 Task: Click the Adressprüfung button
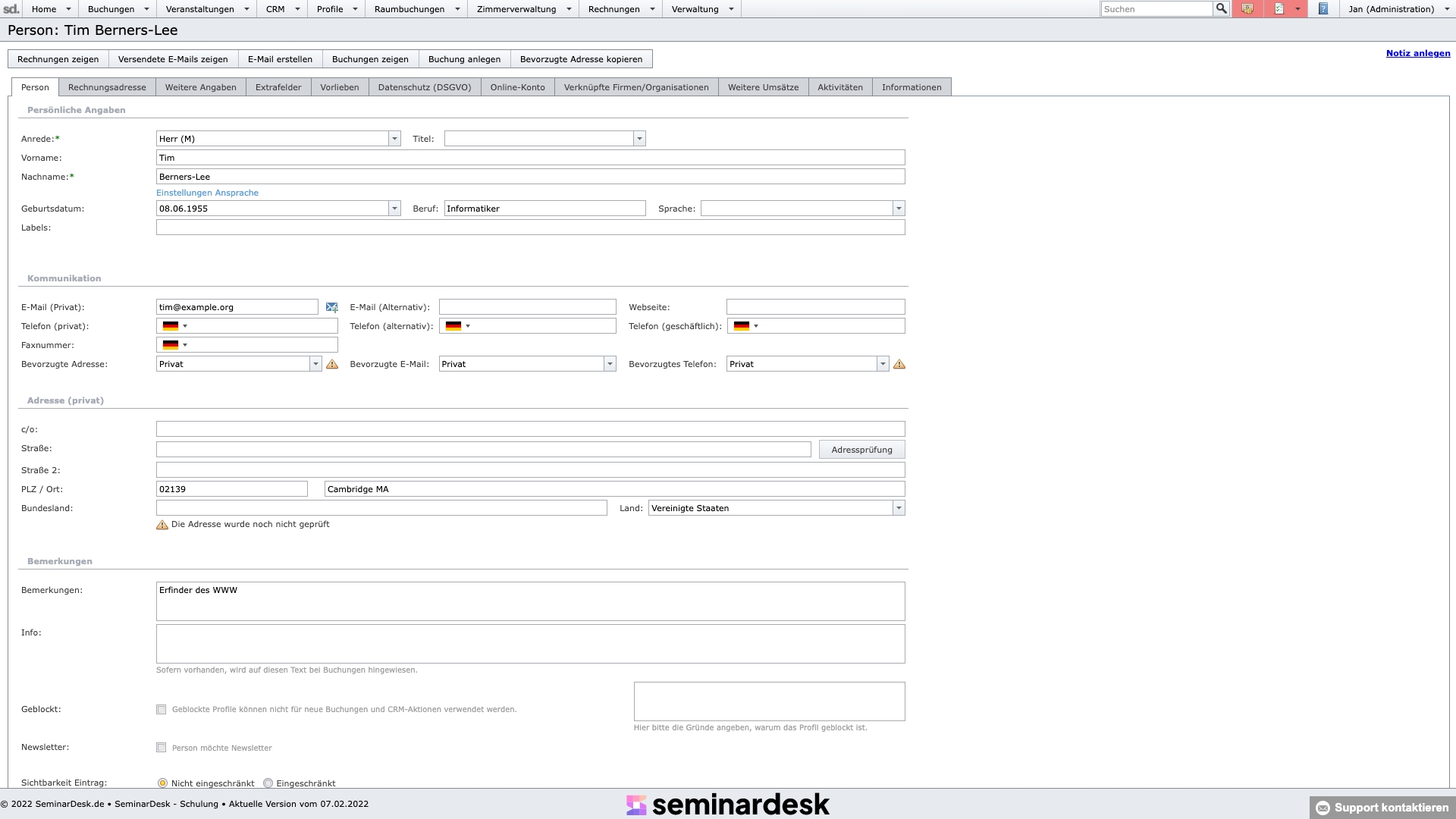pyautogui.click(x=861, y=450)
